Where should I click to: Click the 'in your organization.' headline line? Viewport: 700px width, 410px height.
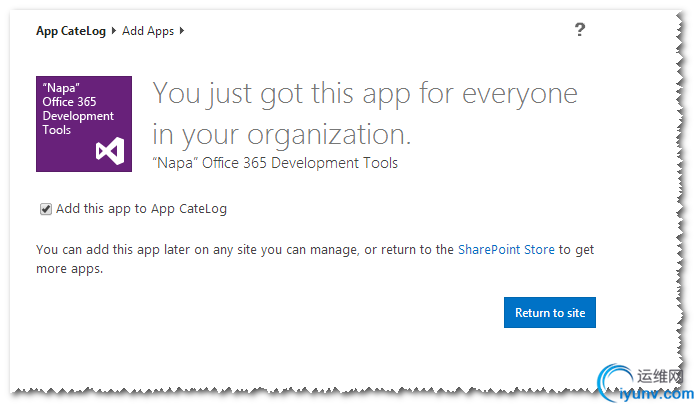[282, 135]
